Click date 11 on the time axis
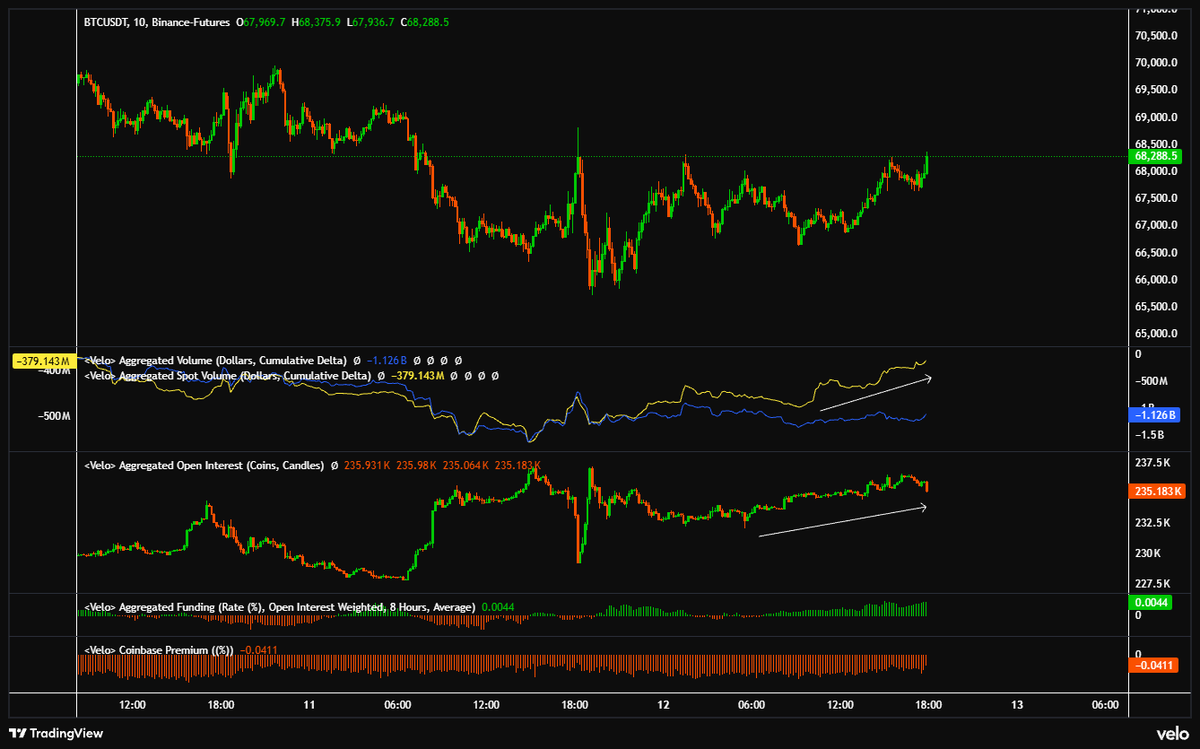1200x749 pixels. pyautogui.click(x=309, y=705)
